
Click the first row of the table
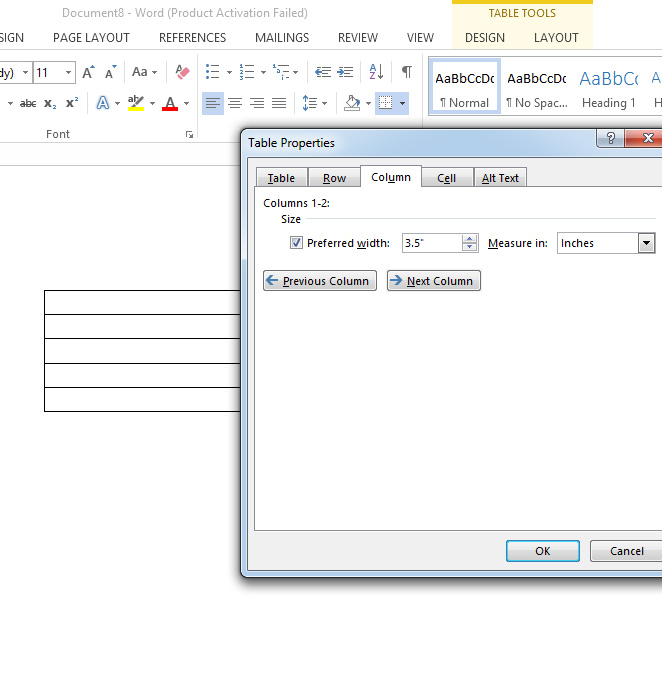[142, 302]
